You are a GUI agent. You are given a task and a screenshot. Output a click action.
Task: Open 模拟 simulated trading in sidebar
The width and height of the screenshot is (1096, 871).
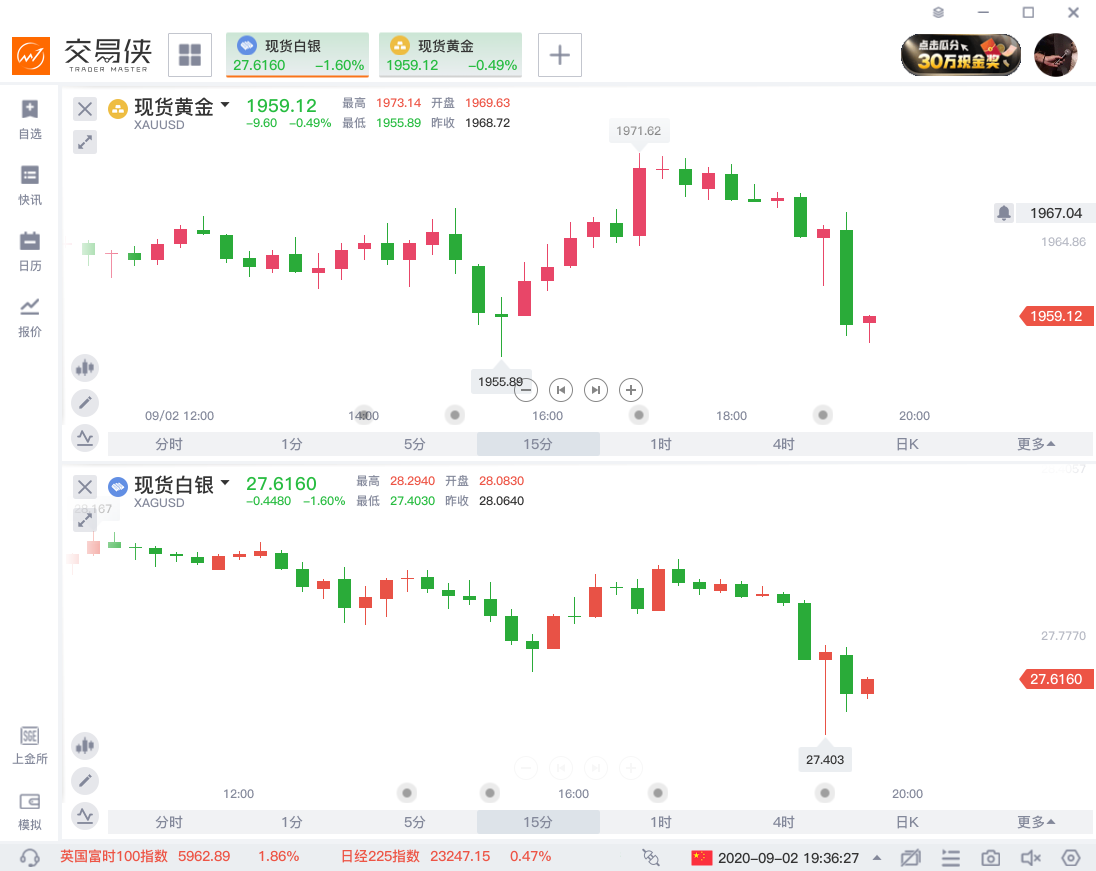[x=30, y=810]
